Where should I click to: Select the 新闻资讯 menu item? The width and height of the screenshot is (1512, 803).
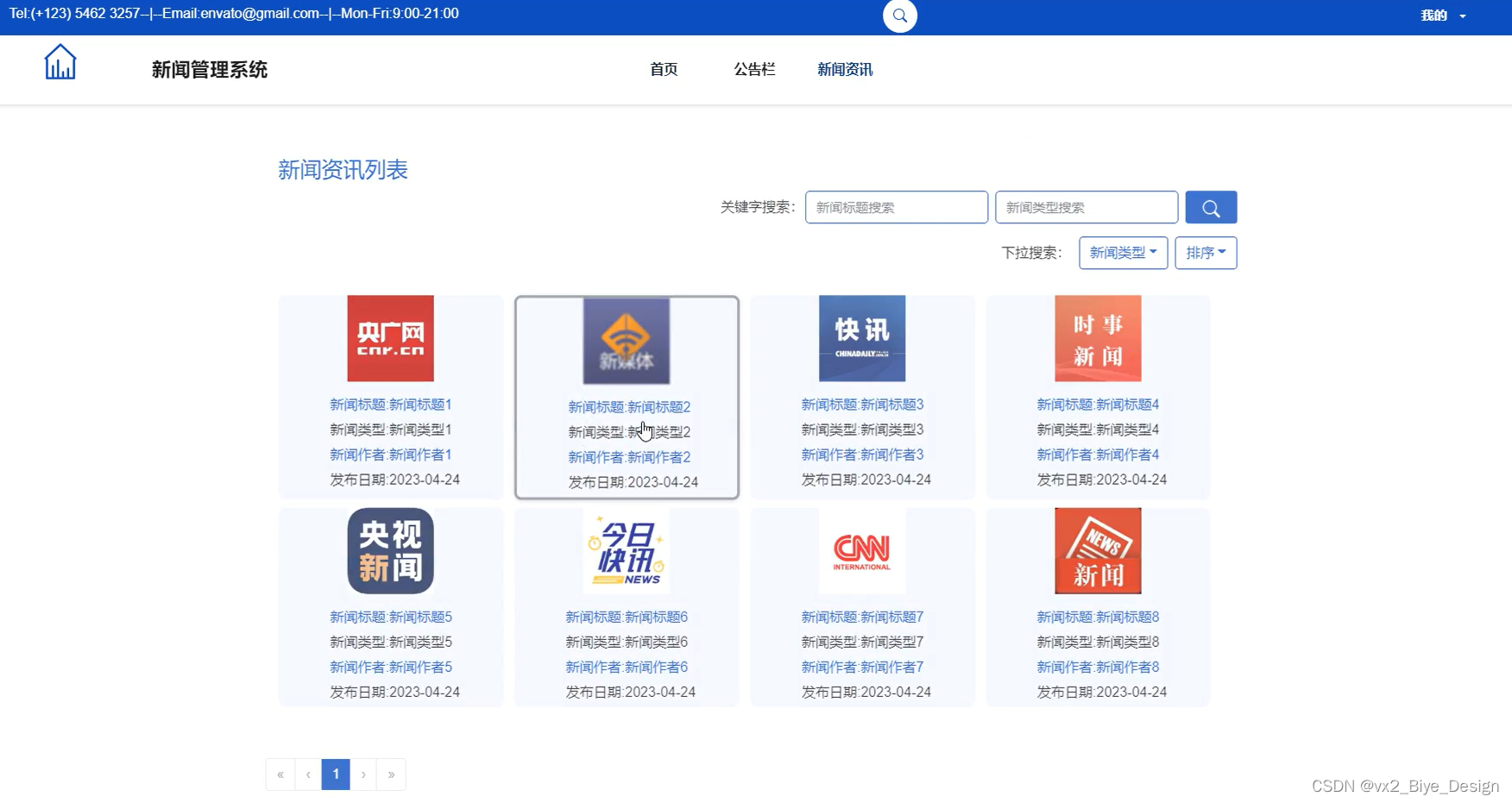pos(845,69)
